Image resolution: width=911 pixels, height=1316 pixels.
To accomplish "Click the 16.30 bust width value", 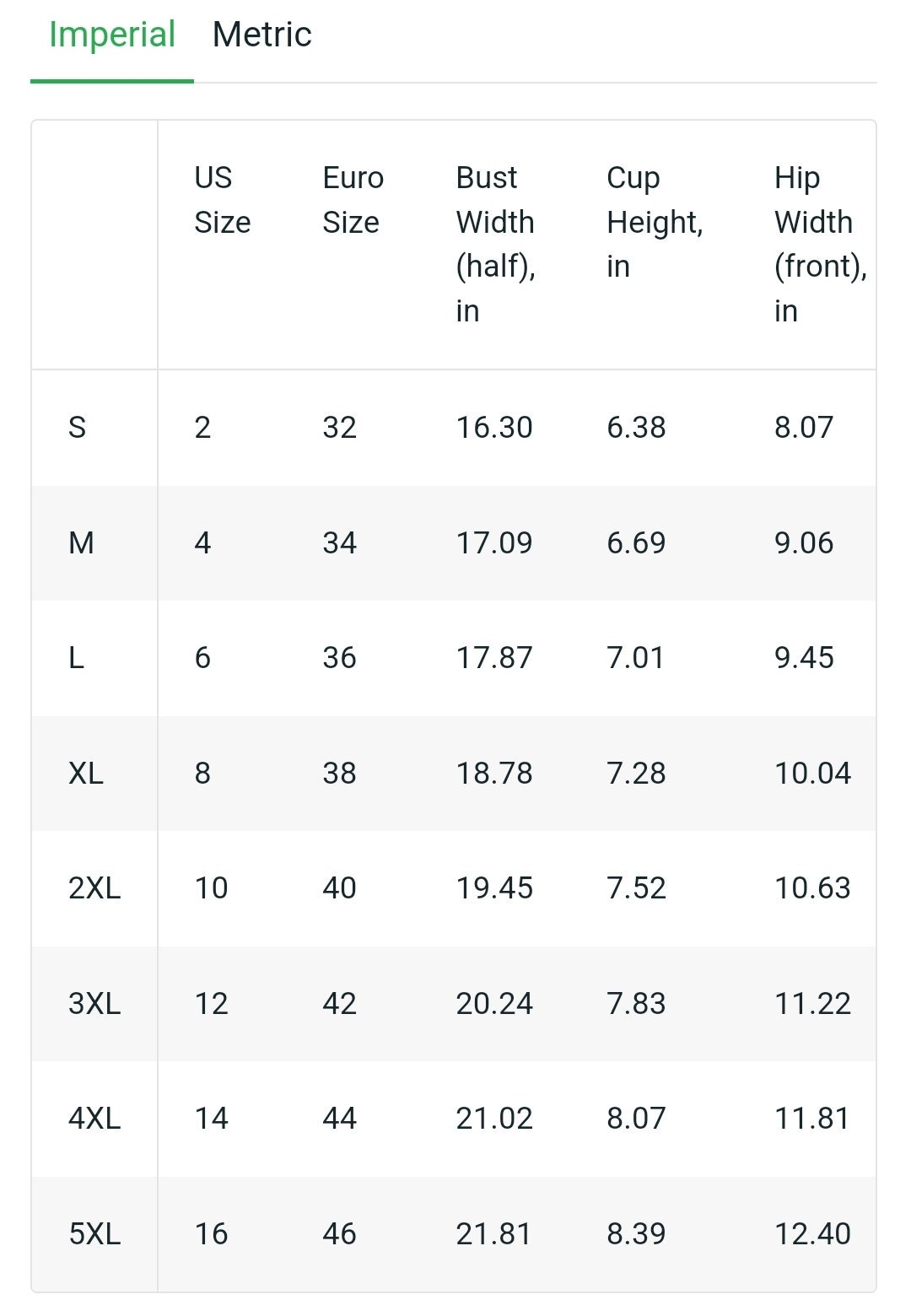I will pyautogui.click(x=494, y=428).
